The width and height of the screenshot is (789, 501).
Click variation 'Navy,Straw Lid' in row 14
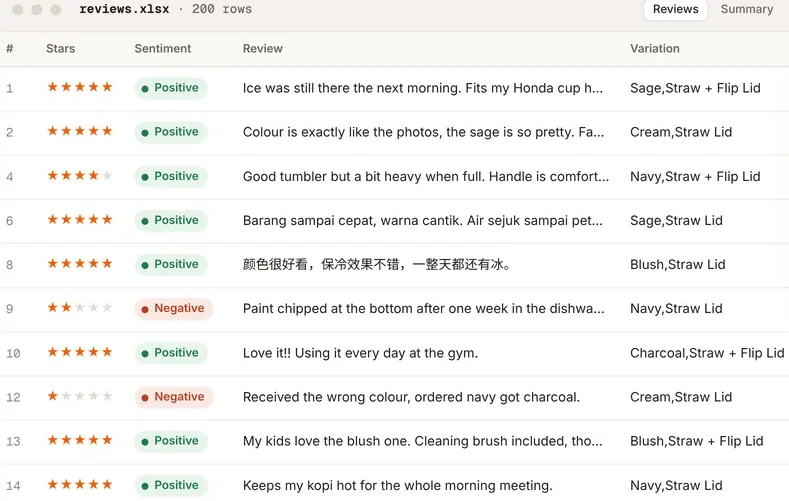click(676, 485)
